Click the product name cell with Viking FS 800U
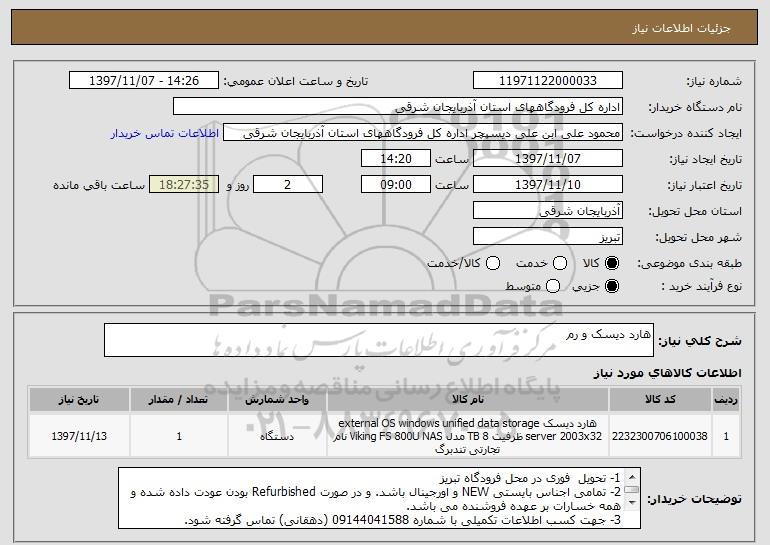This screenshot has height=545, width=770. pyautogui.click(x=468, y=436)
